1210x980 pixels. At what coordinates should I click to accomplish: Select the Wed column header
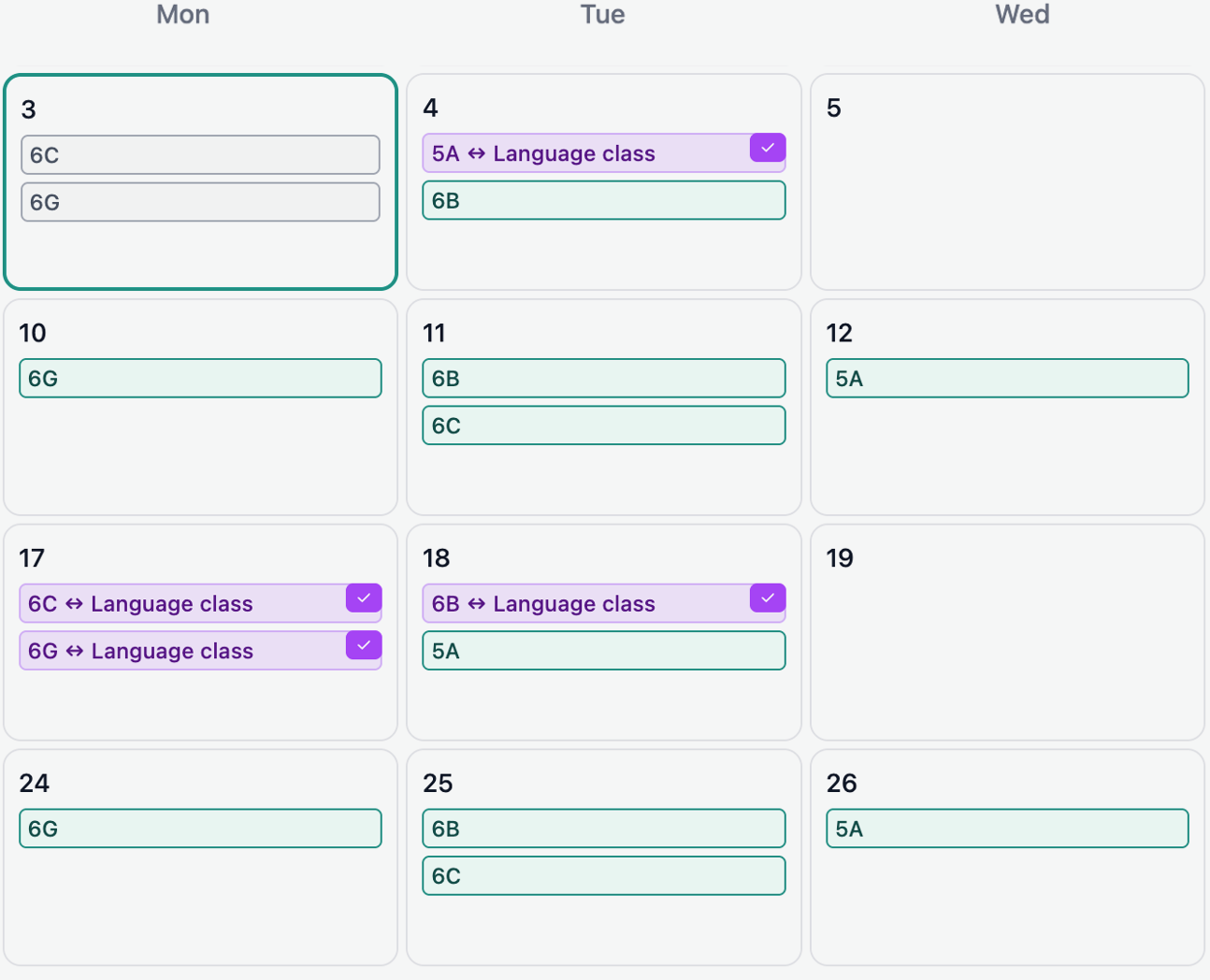[x=1022, y=15]
